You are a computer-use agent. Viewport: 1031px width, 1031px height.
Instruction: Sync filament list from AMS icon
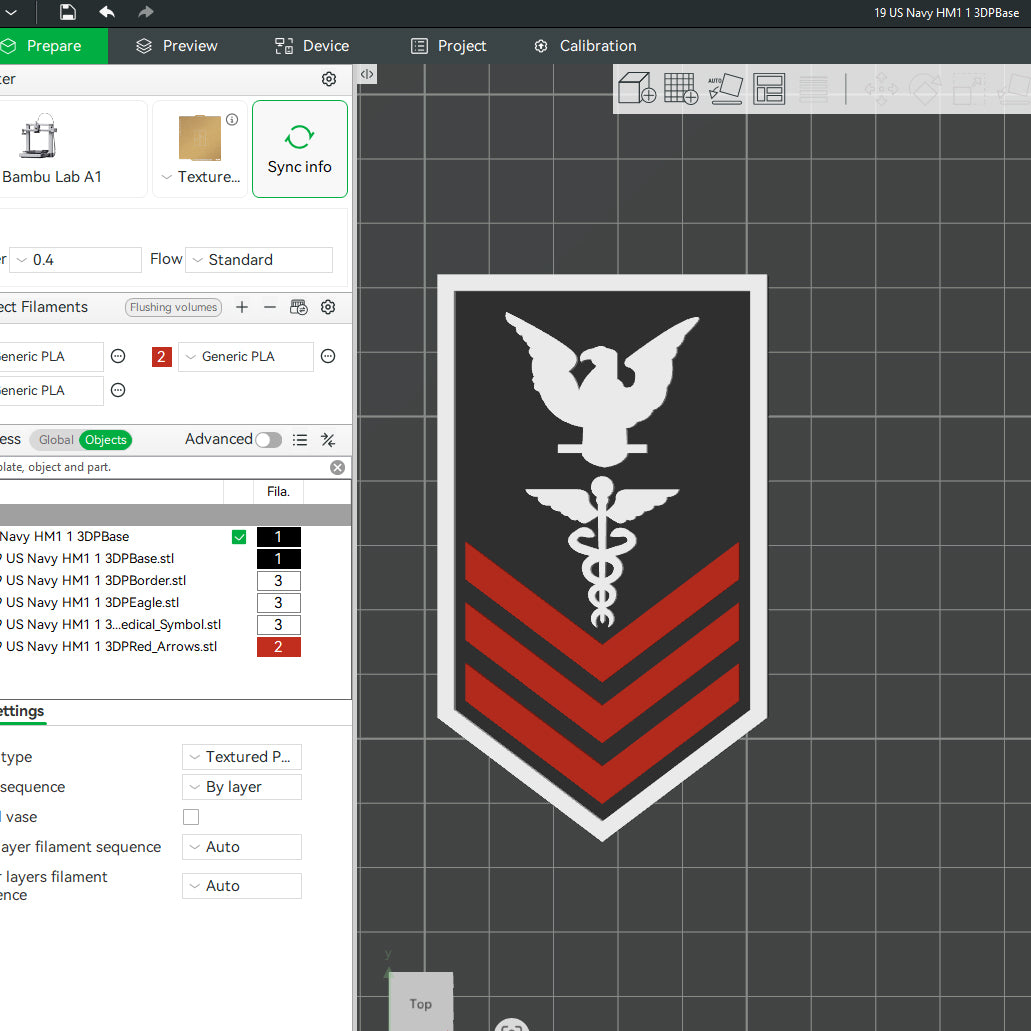pyautogui.click(x=299, y=307)
